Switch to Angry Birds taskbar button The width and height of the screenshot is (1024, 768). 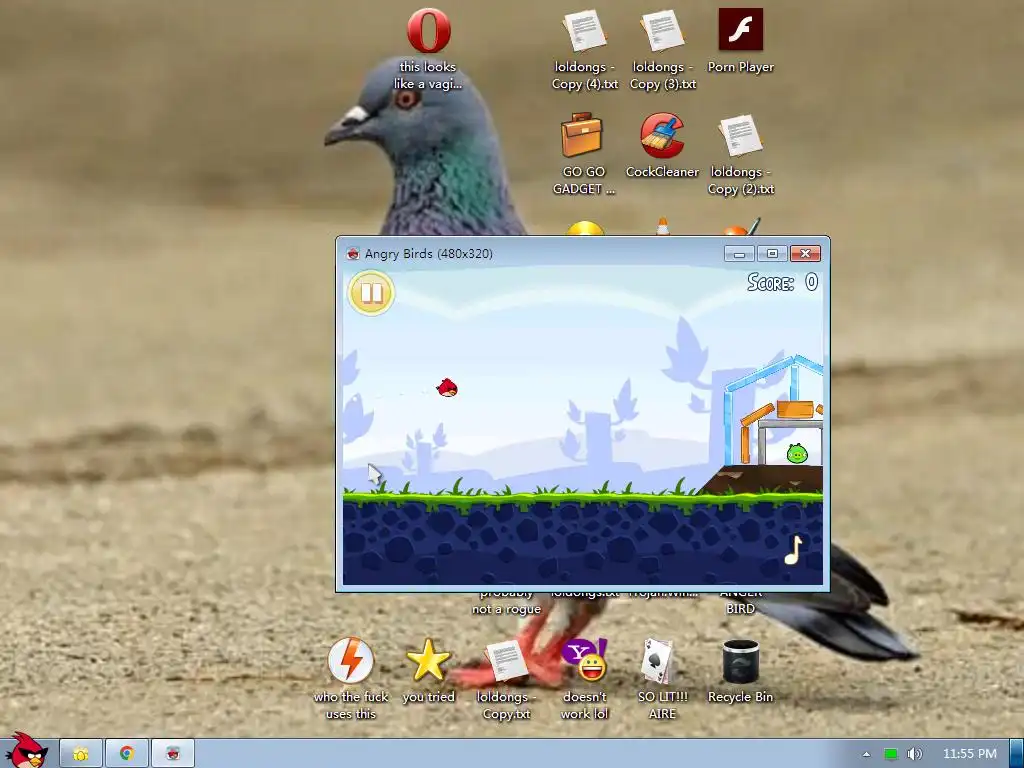(x=173, y=754)
